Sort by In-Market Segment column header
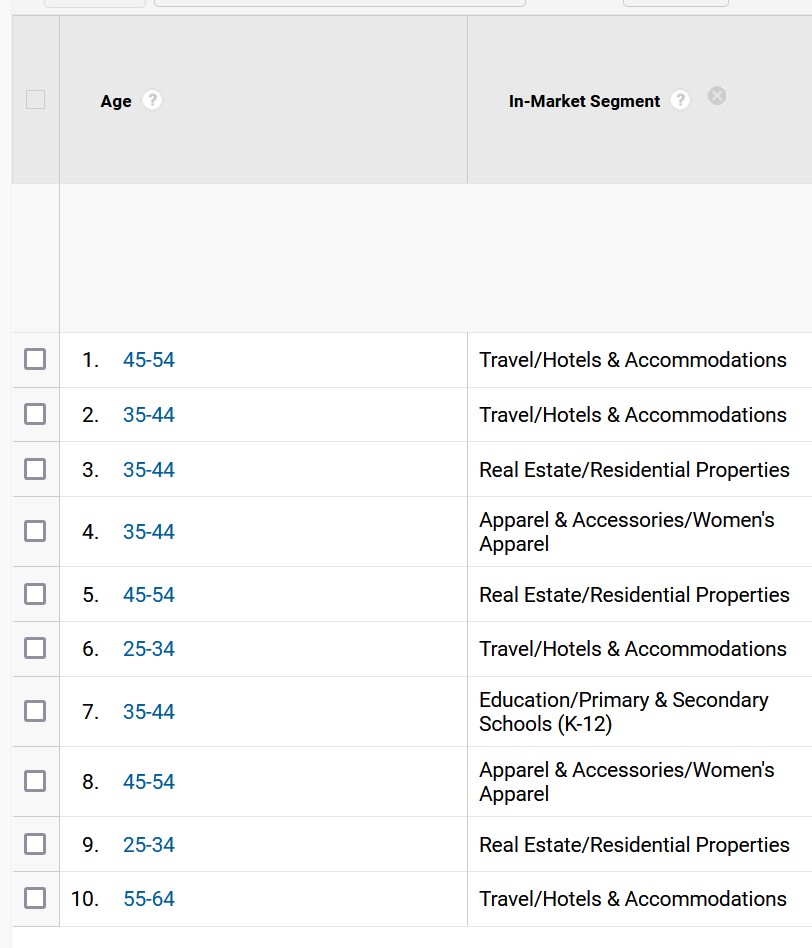Screen dimensions: 812x948 pyautogui.click(x=584, y=101)
